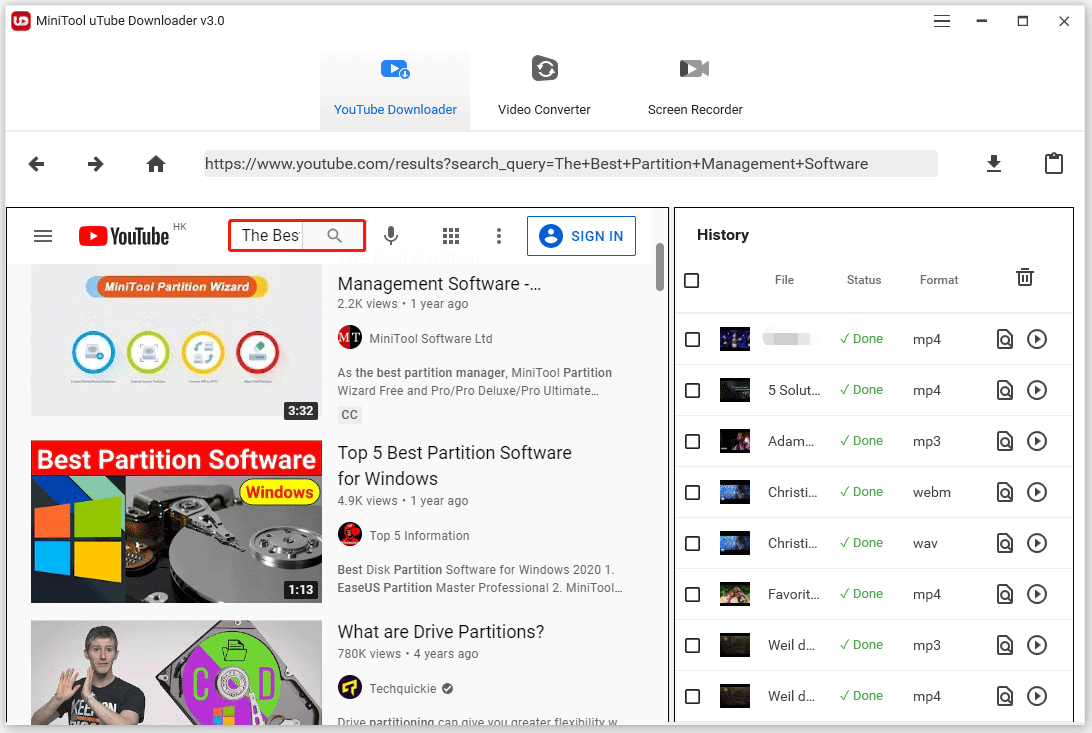
Task: Check the Weil d... mp4 row checkbox
Action: pos(692,696)
